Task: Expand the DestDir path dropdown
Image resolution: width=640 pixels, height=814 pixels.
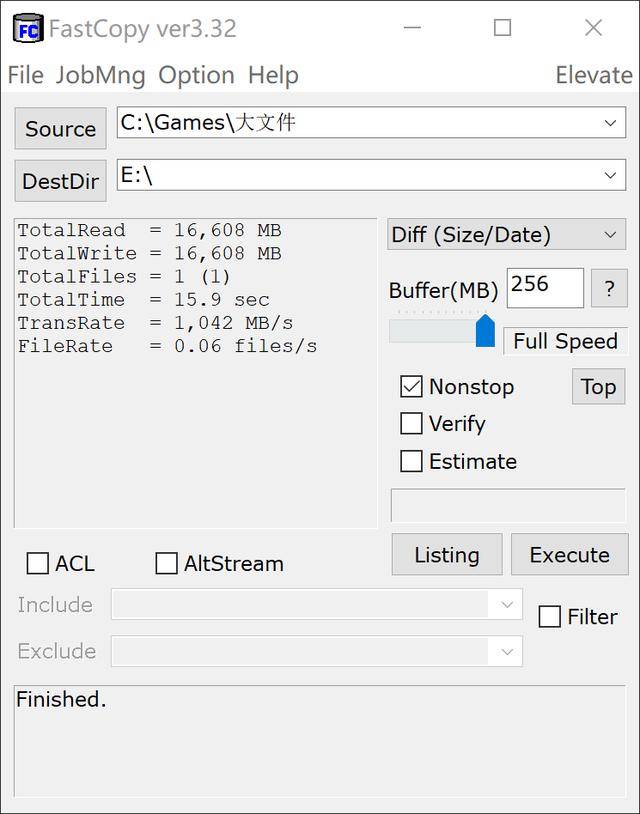Action: coord(610,175)
